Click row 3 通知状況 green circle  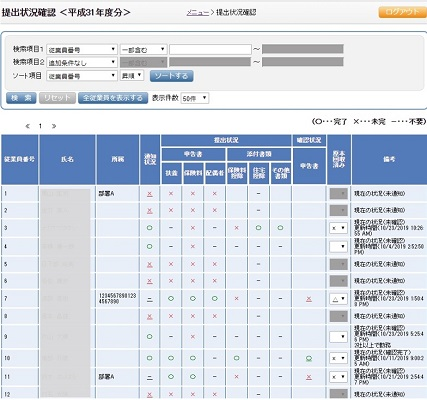tap(150, 228)
